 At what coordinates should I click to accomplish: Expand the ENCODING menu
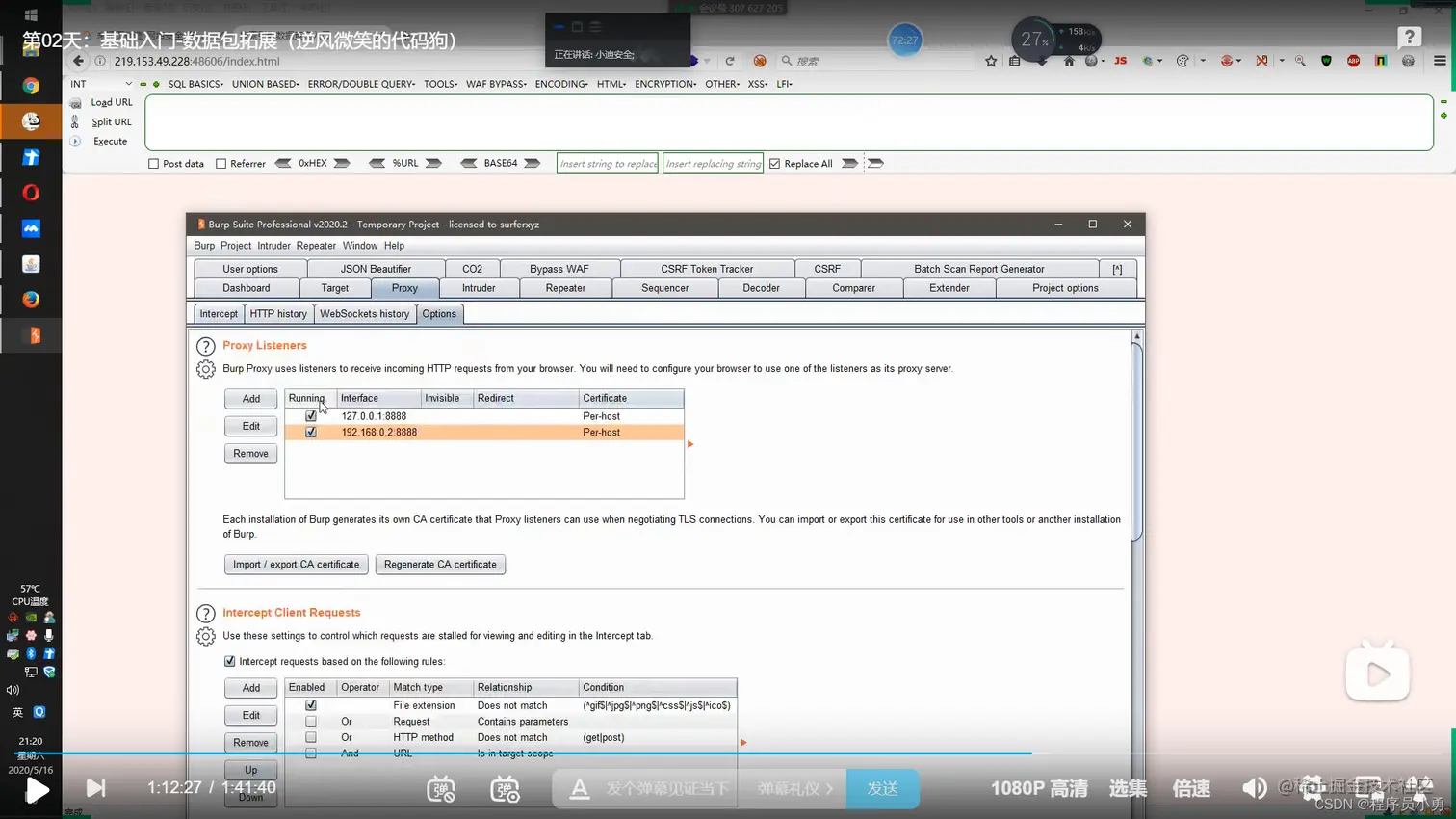click(x=561, y=84)
